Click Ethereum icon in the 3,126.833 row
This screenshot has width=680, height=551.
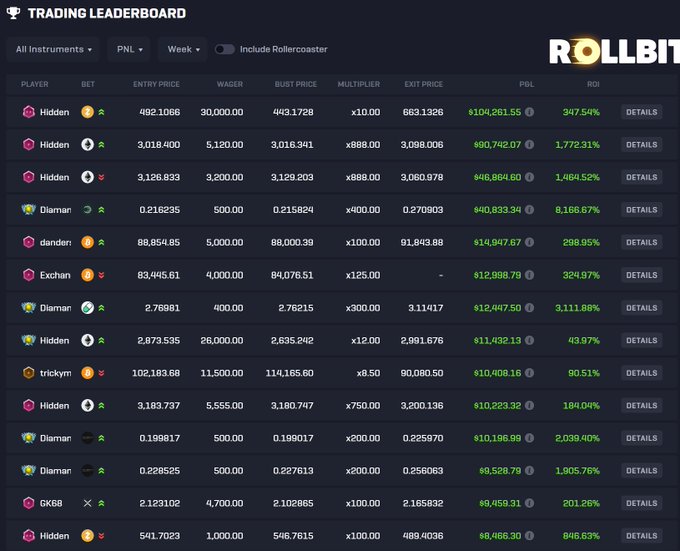[x=88, y=177]
